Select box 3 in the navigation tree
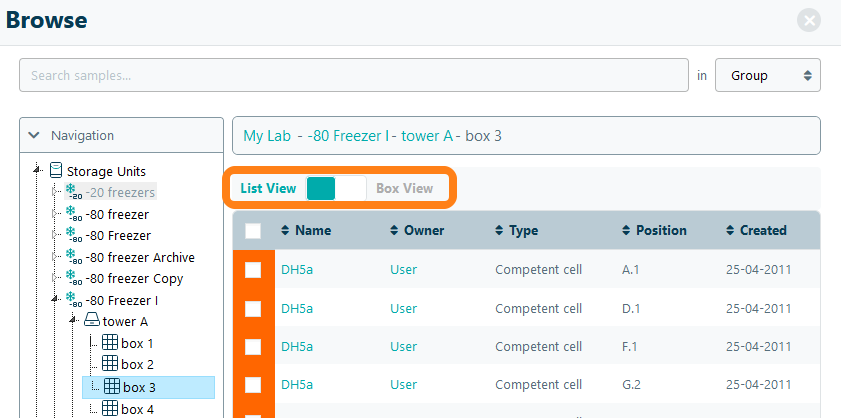 139,387
